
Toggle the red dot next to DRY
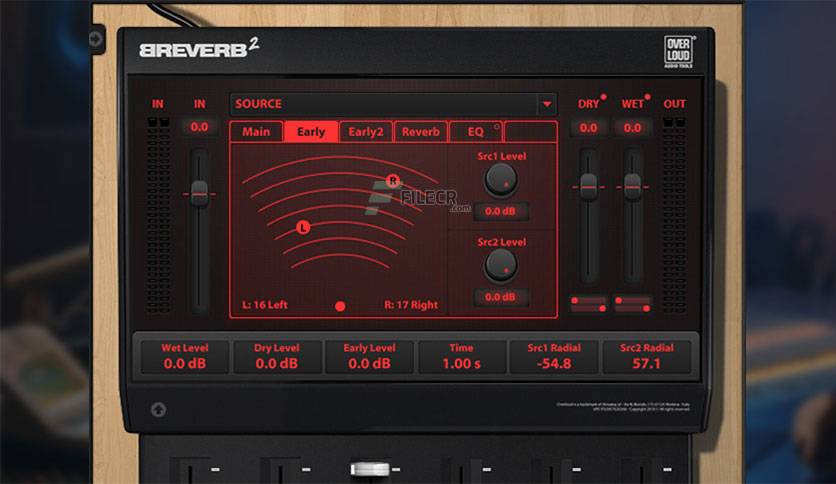tap(603, 97)
